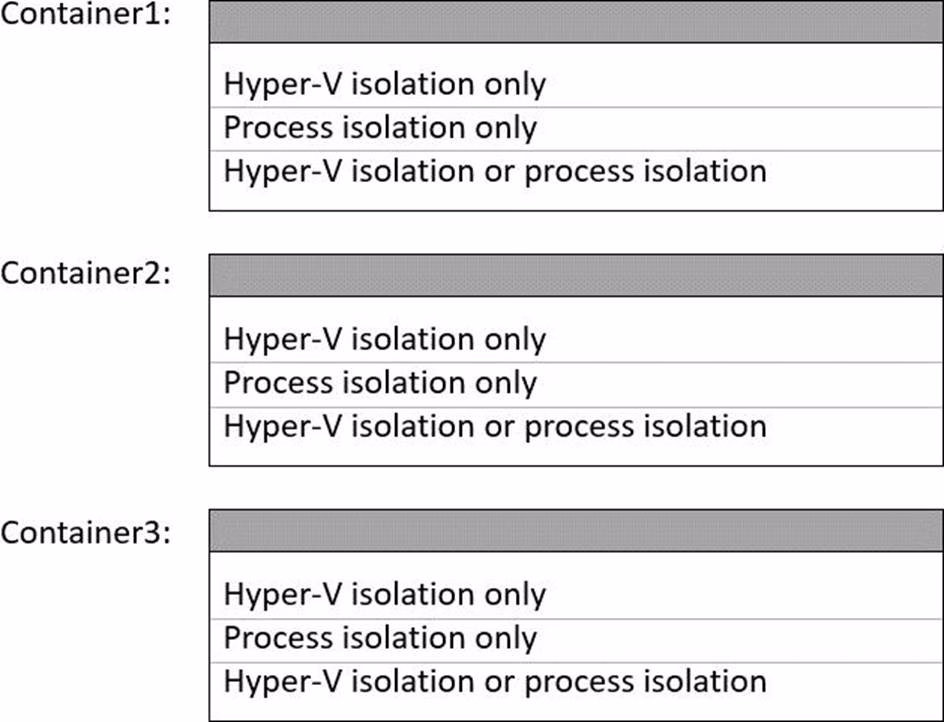Choose 'Process isolation only' under Container1
Viewport: 944px width, 722px height.
(x=380, y=128)
